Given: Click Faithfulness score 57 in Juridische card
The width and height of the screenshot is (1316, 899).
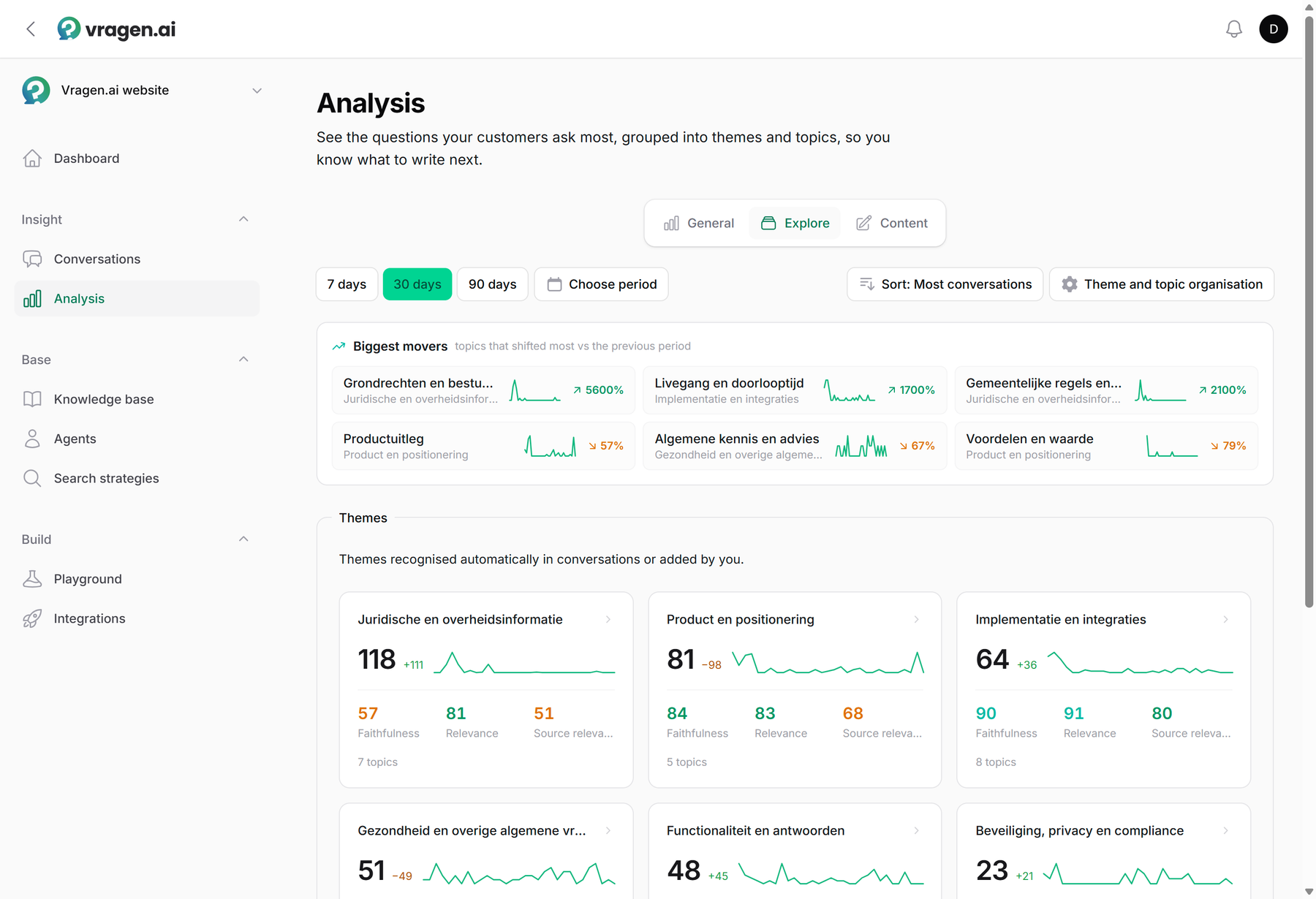Looking at the screenshot, I should pyautogui.click(x=368, y=713).
